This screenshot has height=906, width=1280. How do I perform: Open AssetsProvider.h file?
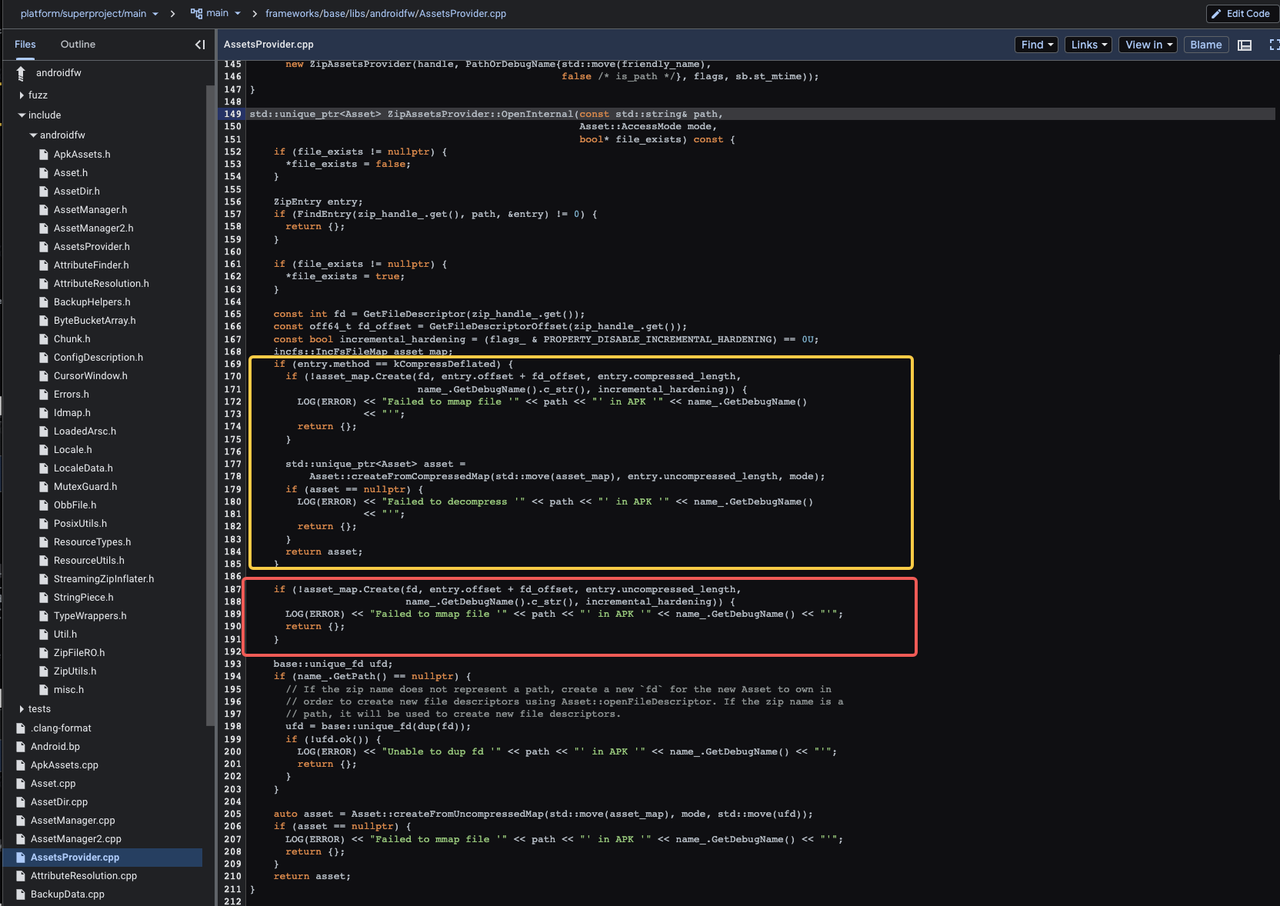91,247
